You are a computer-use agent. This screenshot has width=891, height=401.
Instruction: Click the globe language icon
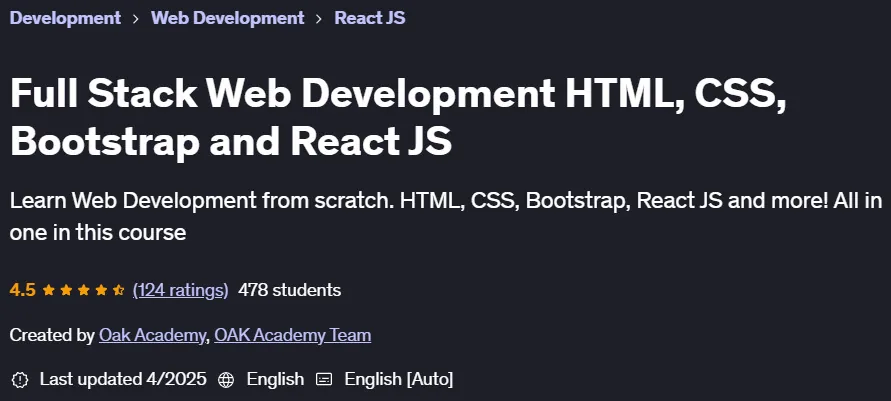[226, 379]
